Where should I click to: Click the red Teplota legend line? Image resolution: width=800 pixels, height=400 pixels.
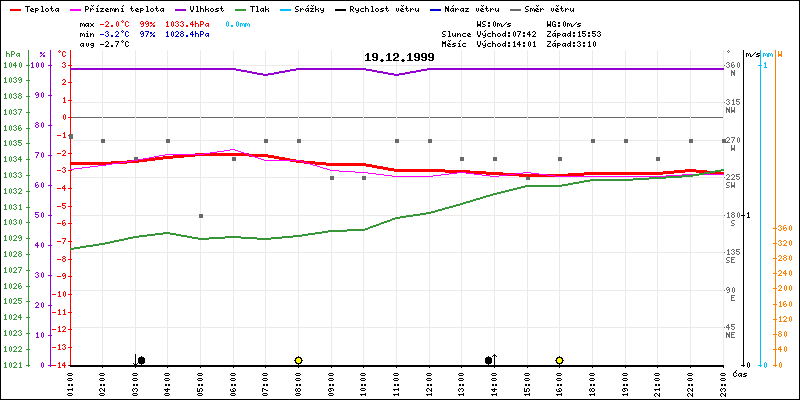tap(13, 8)
